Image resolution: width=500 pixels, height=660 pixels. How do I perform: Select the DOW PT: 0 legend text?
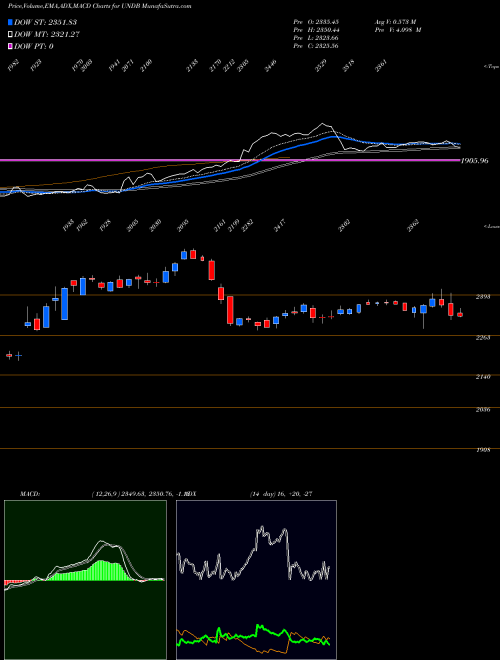pos(34,46)
